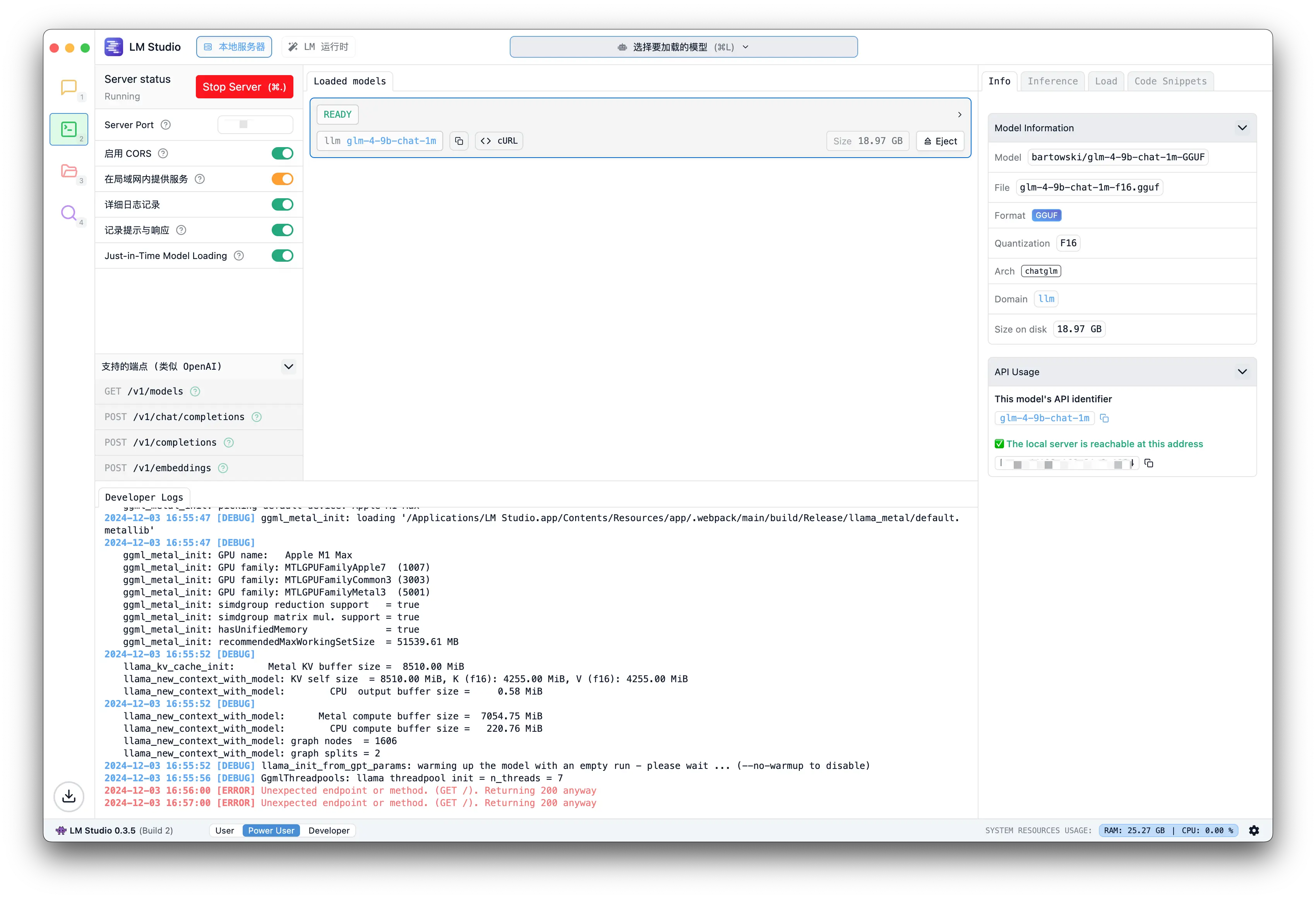Open the Chat sidebar icon
The image size is (1316, 899).
pyautogui.click(x=69, y=87)
